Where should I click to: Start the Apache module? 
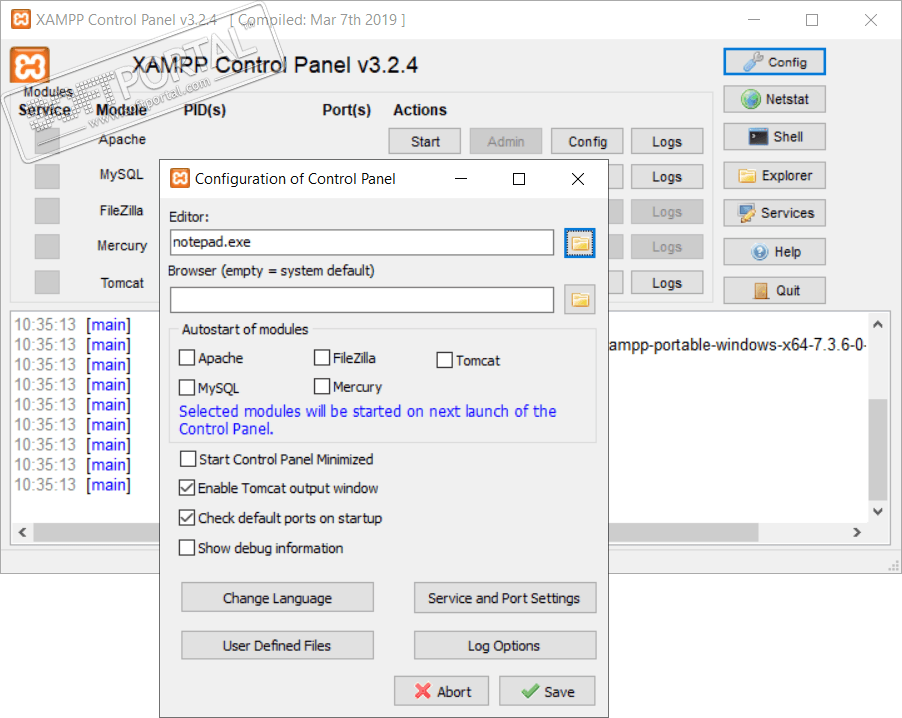(425, 141)
